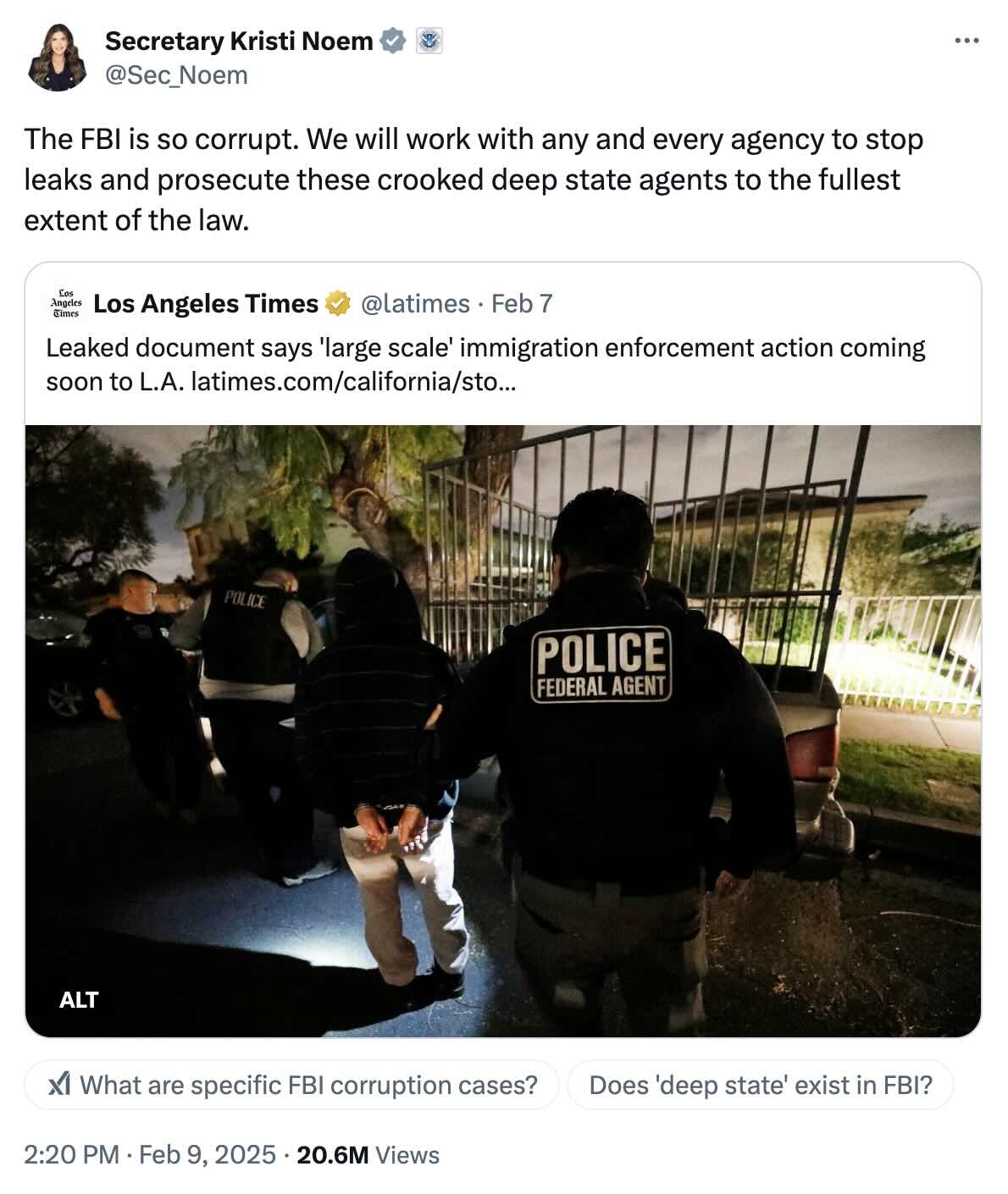Ask Grok 'What are specific FBI corruption cases?'
The height and width of the screenshot is (1194, 1008).
coord(292,1085)
